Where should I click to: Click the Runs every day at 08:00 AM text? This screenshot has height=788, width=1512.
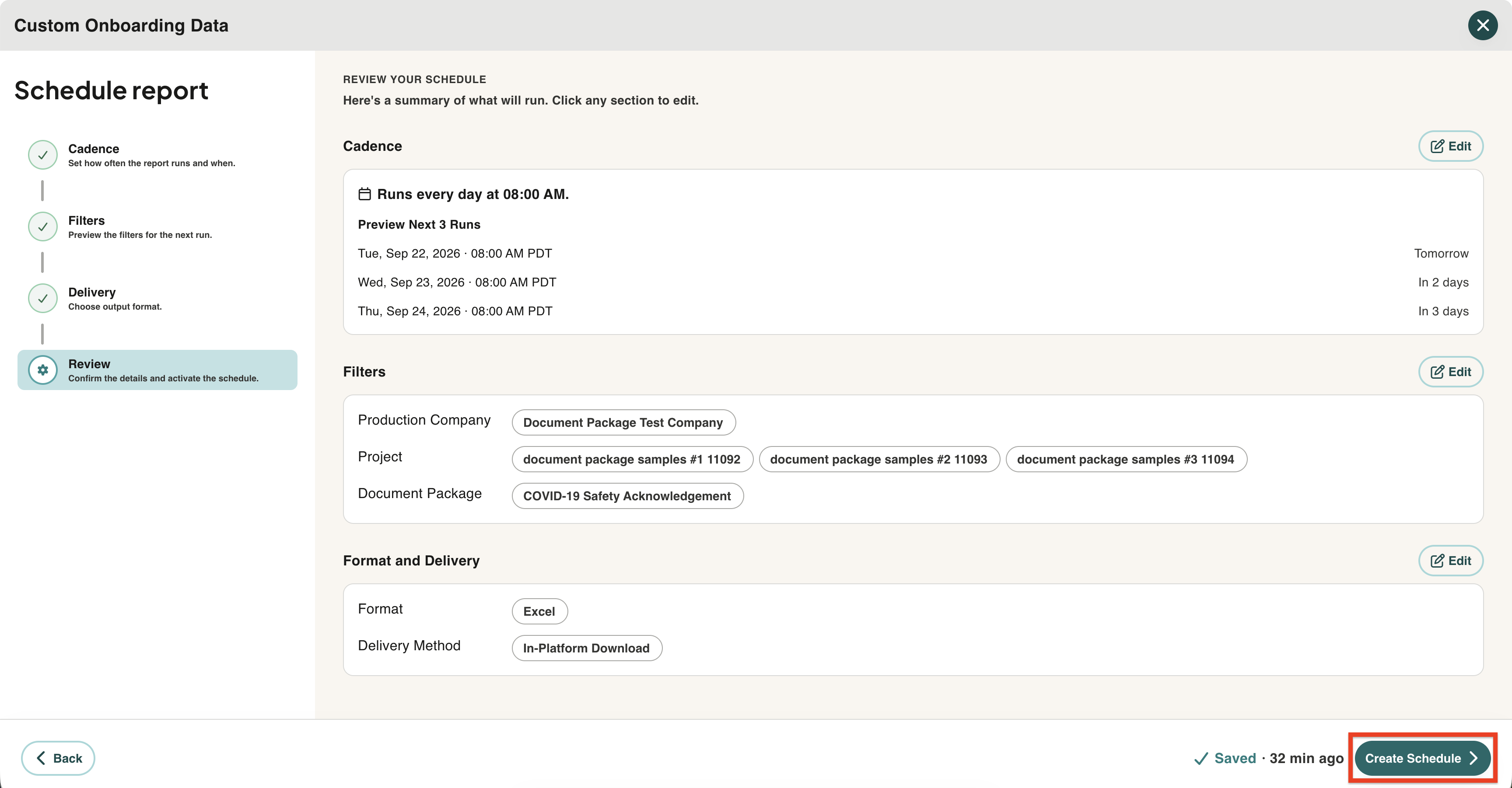click(473, 194)
